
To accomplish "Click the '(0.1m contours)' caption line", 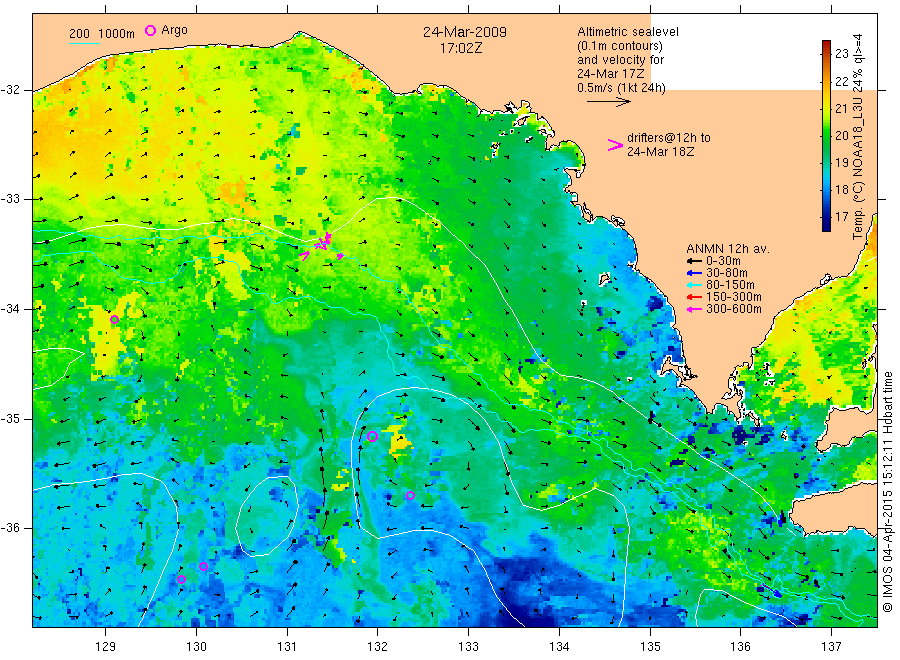I will pos(620,46).
